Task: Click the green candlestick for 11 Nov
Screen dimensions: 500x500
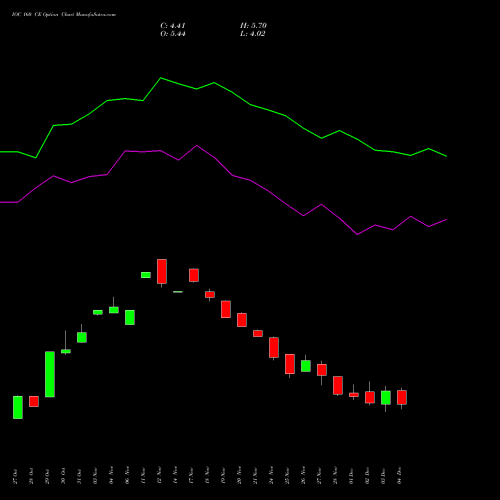Action: 146,275
